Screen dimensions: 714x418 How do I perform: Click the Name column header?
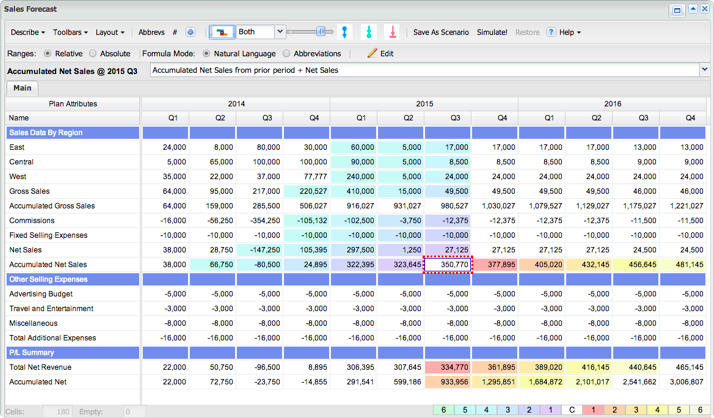(x=73, y=118)
